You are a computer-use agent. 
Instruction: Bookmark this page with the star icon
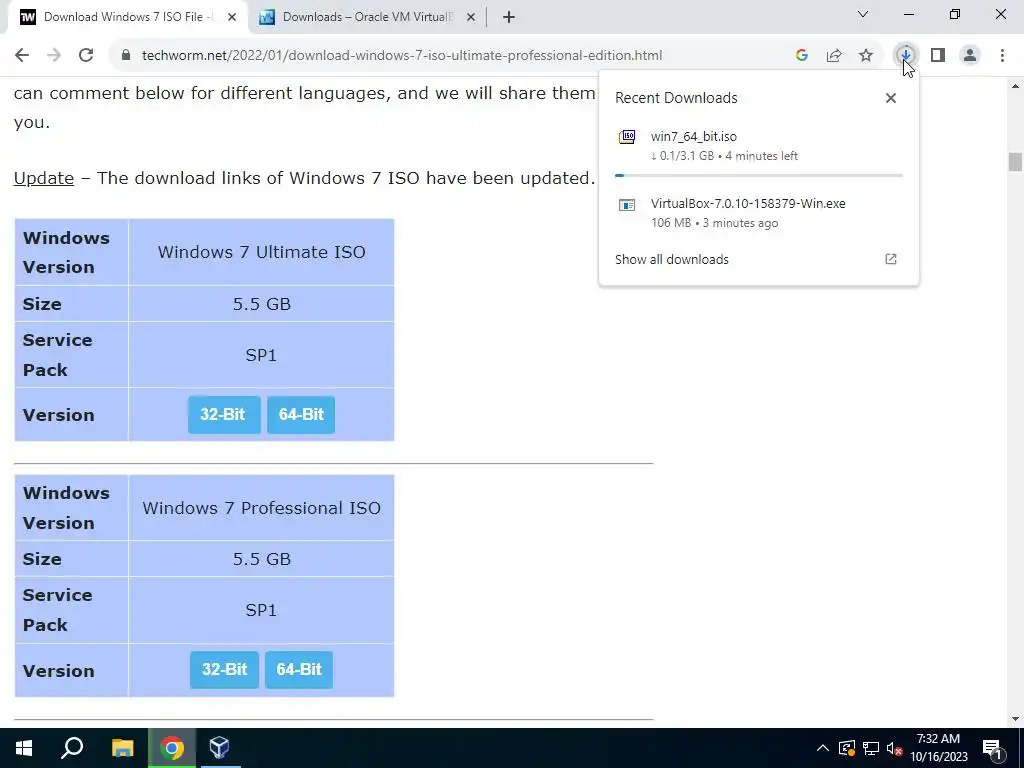click(x=866, y=56)
